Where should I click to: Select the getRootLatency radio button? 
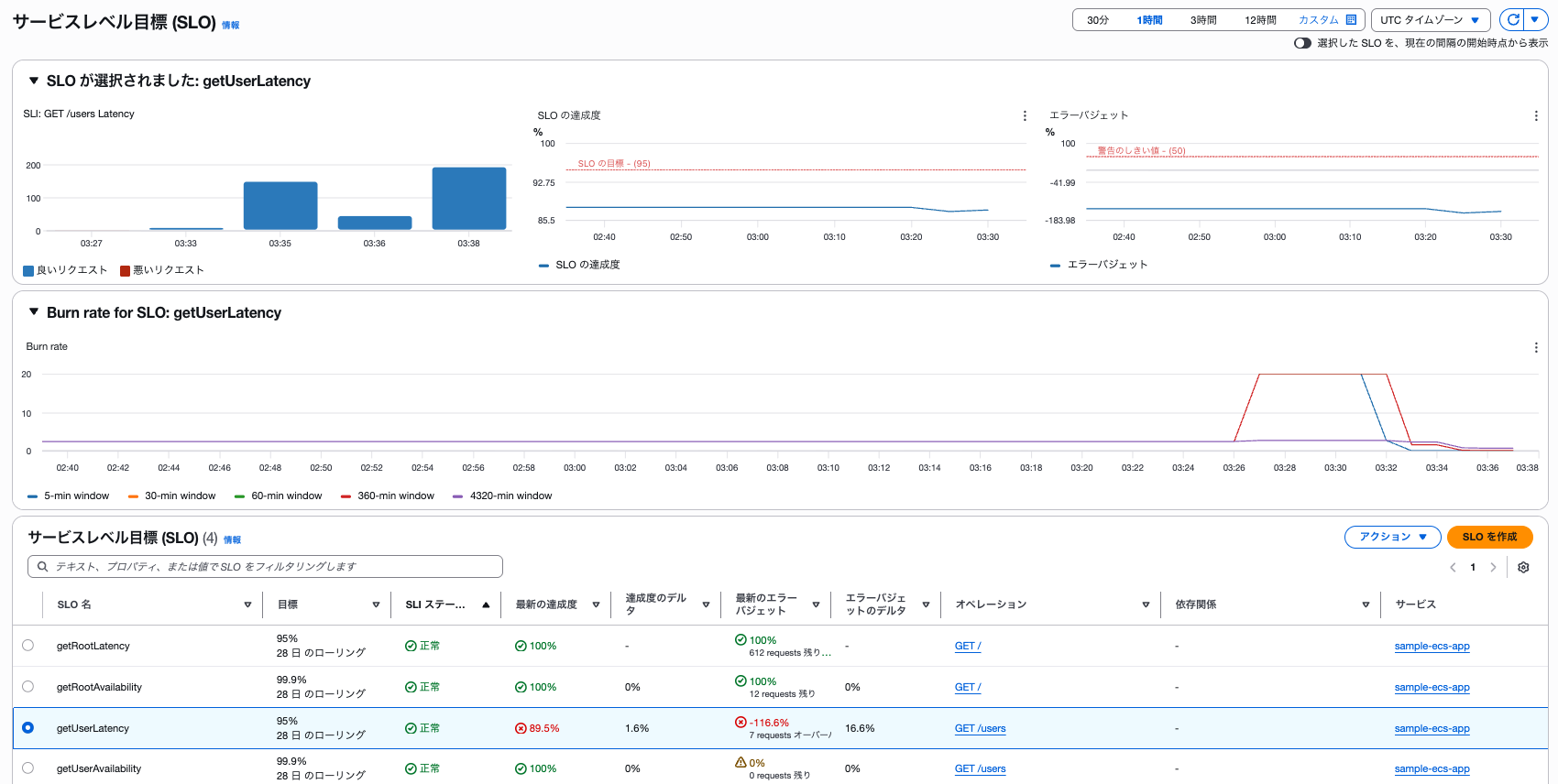pos(28,646)
